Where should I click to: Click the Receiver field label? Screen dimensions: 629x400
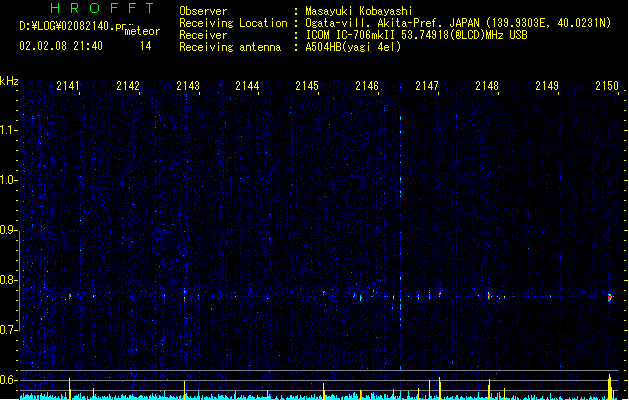tap(203, 35)
